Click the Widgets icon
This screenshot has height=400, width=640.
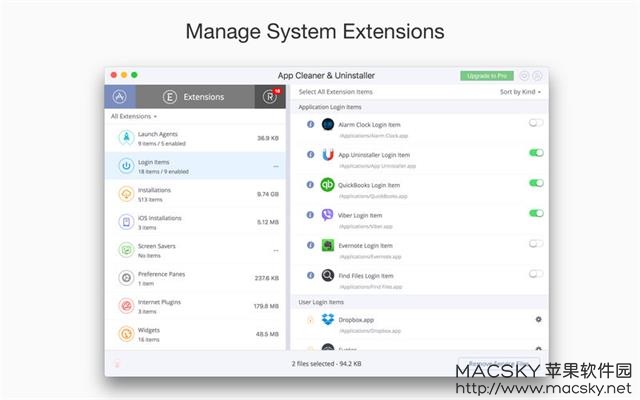click(126, 334)
